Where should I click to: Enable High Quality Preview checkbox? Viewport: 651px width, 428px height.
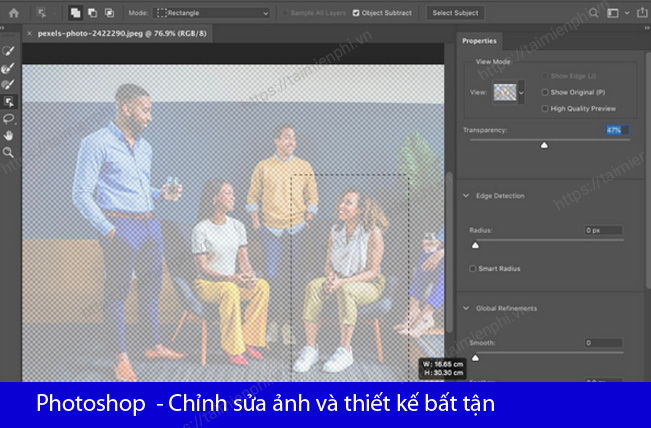tap(545, 108)
